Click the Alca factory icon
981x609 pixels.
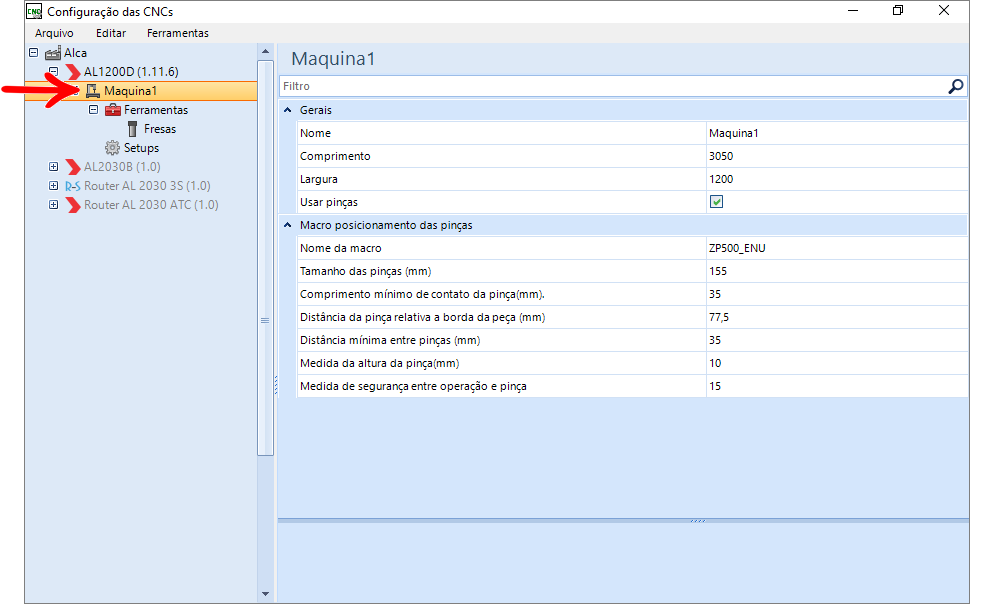point(53,53)
